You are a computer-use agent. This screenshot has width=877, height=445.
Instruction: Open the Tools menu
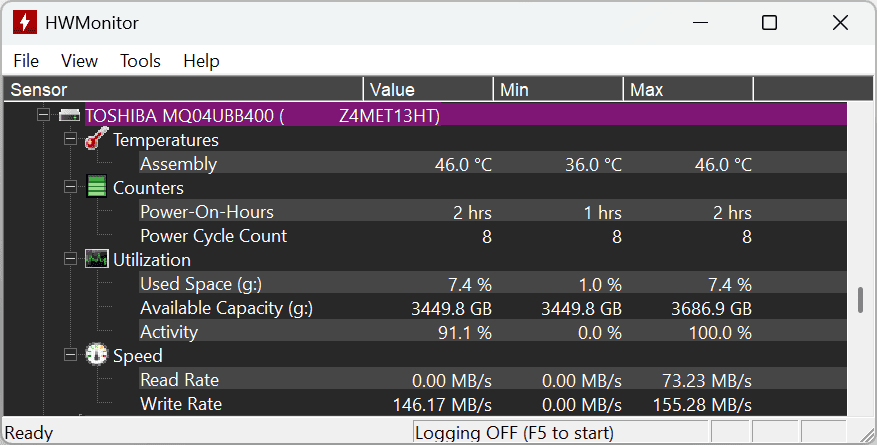click(140, 60)
